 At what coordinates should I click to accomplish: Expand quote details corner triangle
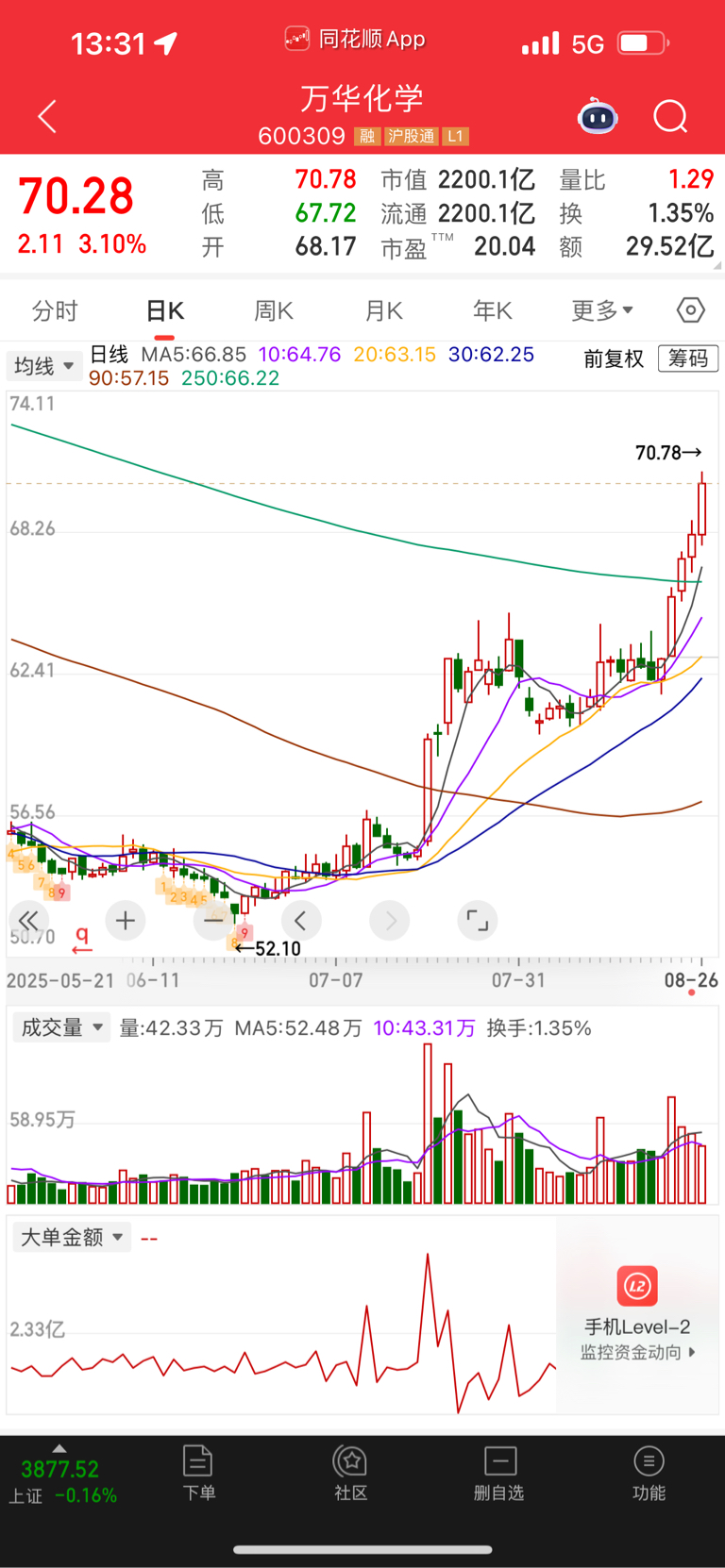718,266
